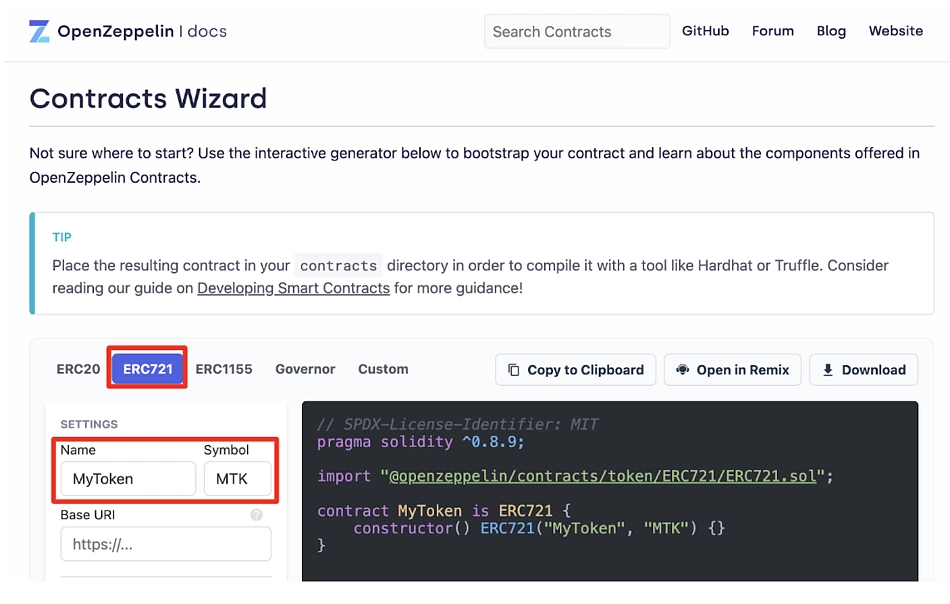Click the Base URI help question-mark icon
This screenshot has height=604, width=950.
coord(257,515)
